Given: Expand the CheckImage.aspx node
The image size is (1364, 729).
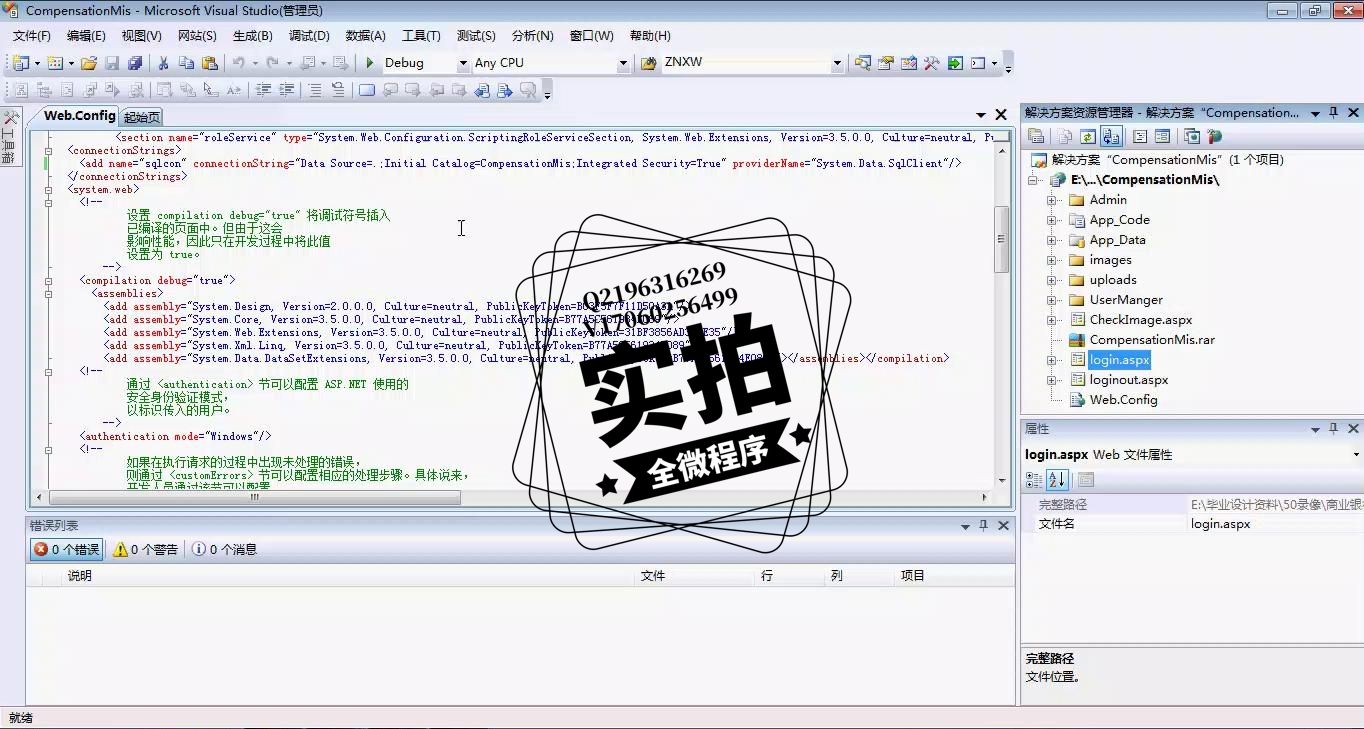Looking at the screenshot, I should click(1052, 320).
